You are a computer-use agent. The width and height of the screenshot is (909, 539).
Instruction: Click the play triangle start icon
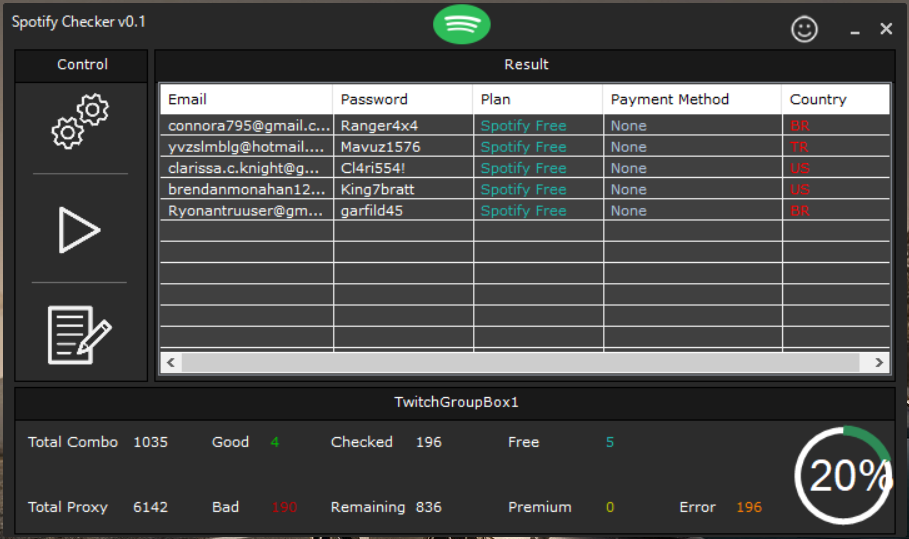(x=79, y=230)
